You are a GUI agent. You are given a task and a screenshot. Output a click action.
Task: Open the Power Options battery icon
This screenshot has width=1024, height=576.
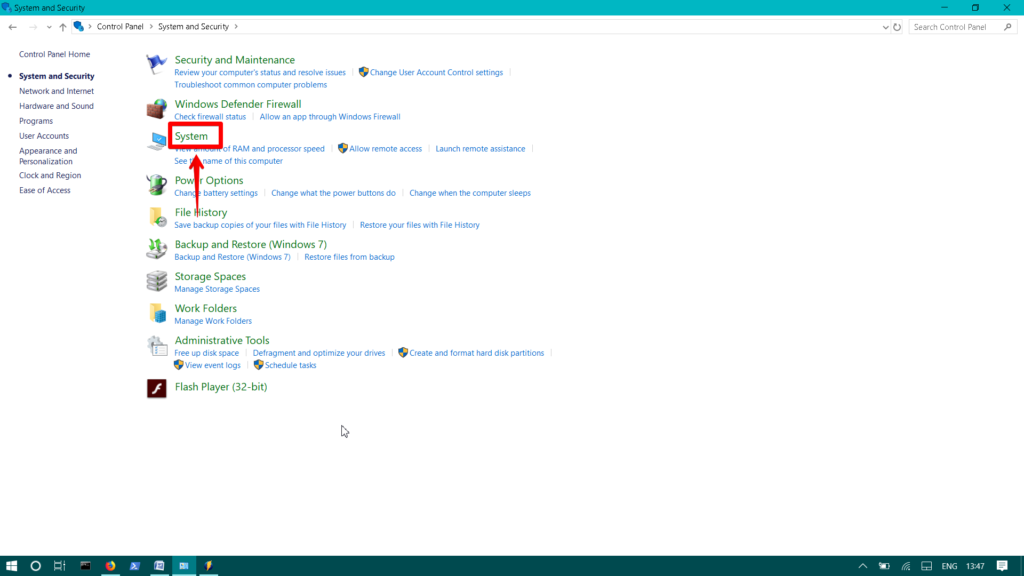[156, 185]
